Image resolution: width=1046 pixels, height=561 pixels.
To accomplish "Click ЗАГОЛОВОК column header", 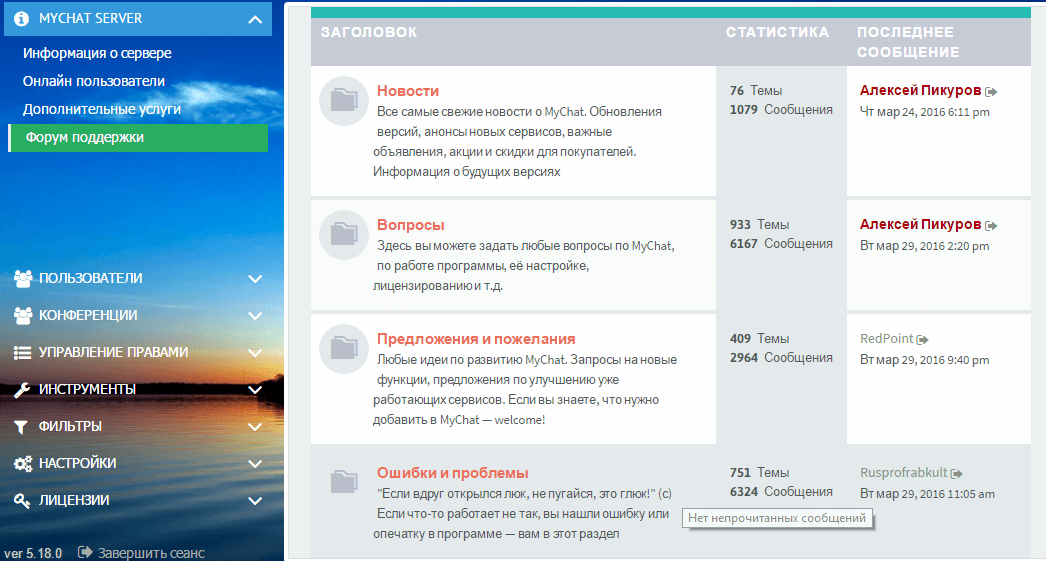I will point(369,32).
